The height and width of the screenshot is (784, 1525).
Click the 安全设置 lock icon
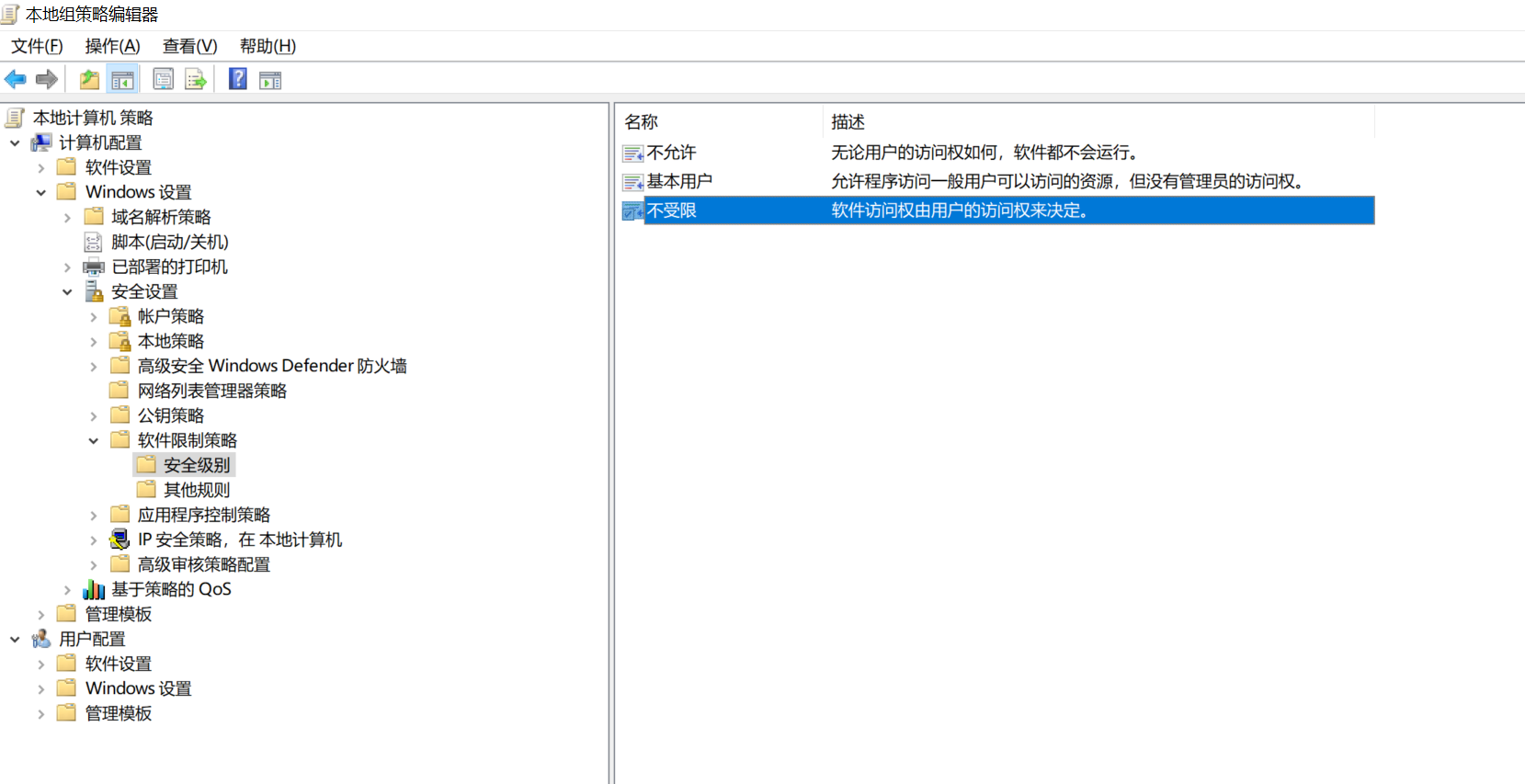click(94, 291)
